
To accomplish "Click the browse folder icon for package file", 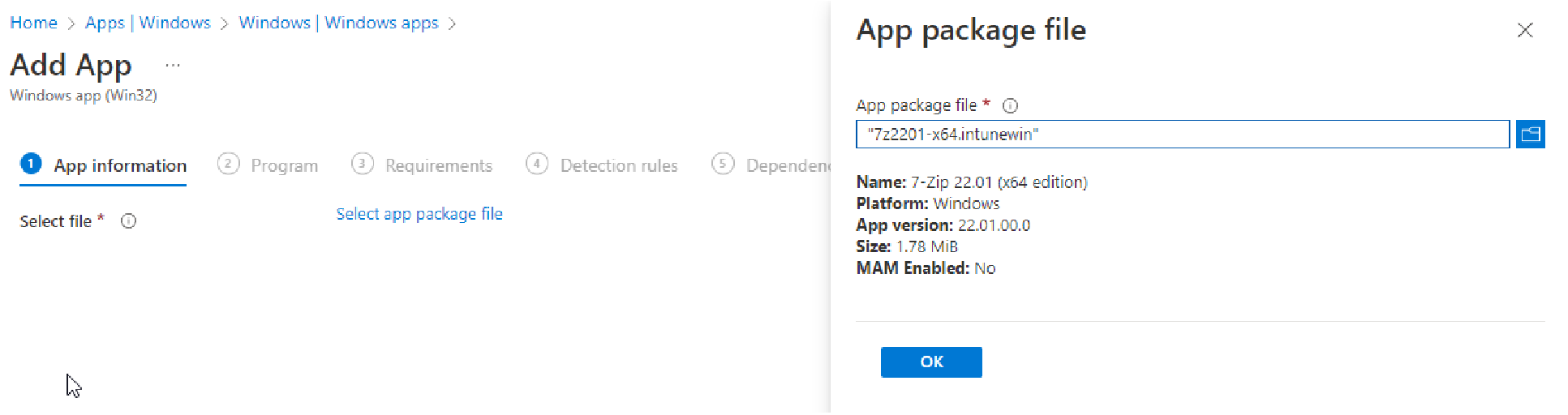I will (1530, 135).
